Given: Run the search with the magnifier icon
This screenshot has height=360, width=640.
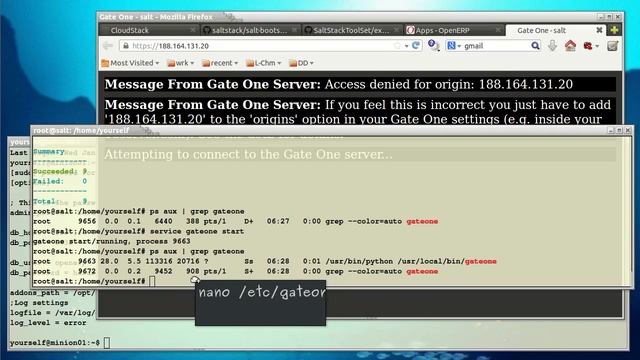Looking at the screenshot, I should [535, 46].
